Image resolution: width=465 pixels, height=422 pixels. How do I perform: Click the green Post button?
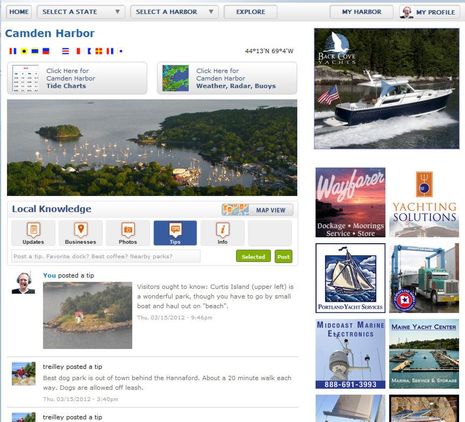click(283, 257)
